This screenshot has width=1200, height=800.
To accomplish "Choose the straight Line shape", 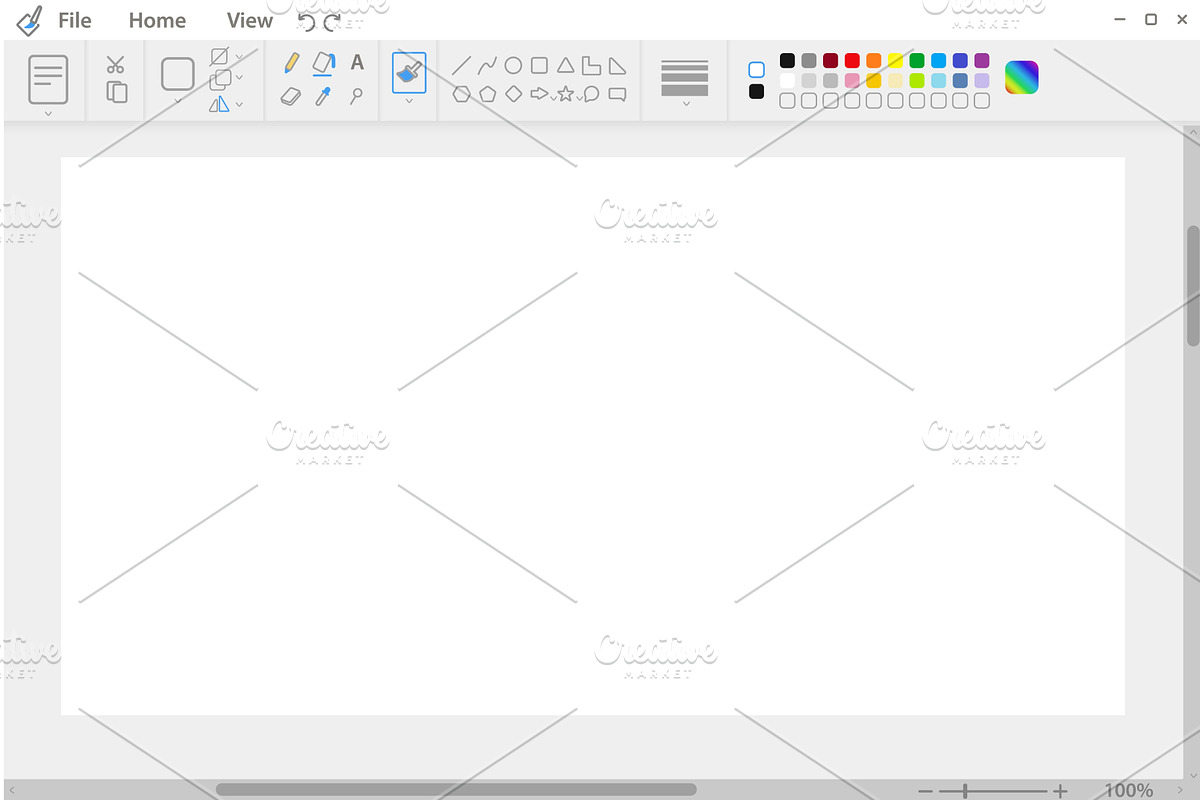I will tap(461, 66).
